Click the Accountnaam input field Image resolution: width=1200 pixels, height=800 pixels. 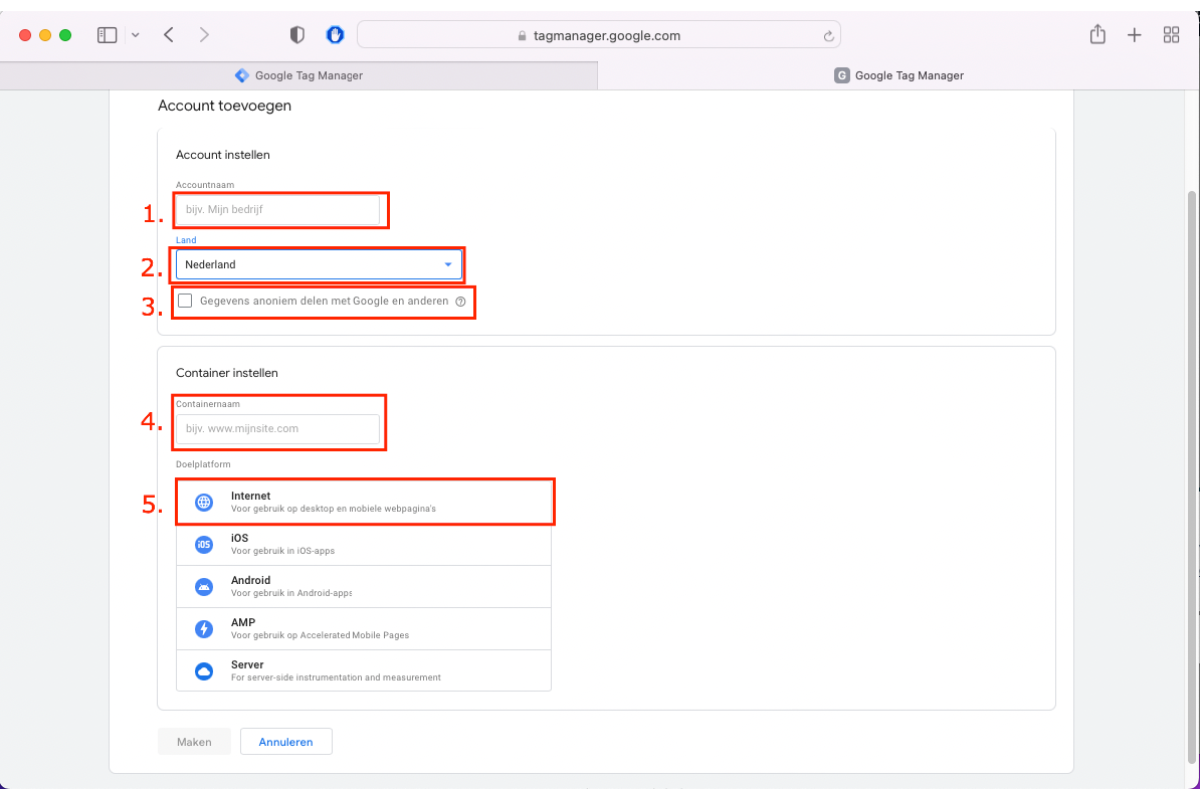[x=278, y=210]
